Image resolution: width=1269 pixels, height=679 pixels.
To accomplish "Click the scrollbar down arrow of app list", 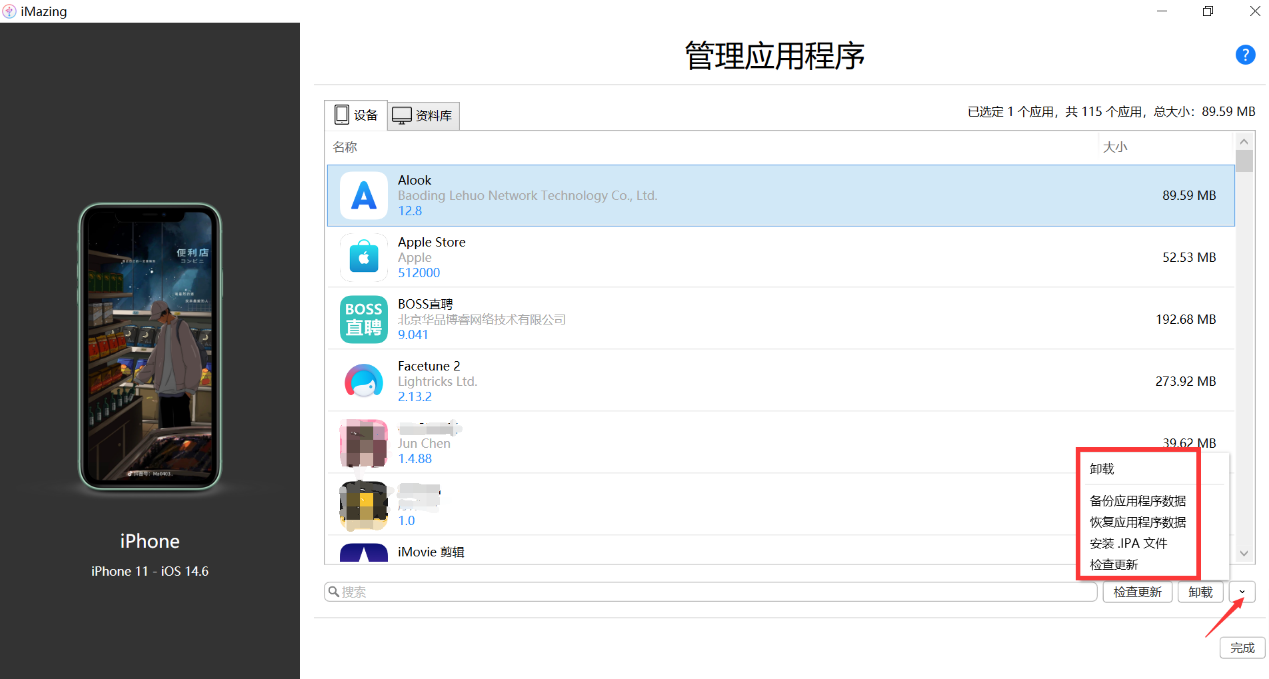I will coord(1244,553).
